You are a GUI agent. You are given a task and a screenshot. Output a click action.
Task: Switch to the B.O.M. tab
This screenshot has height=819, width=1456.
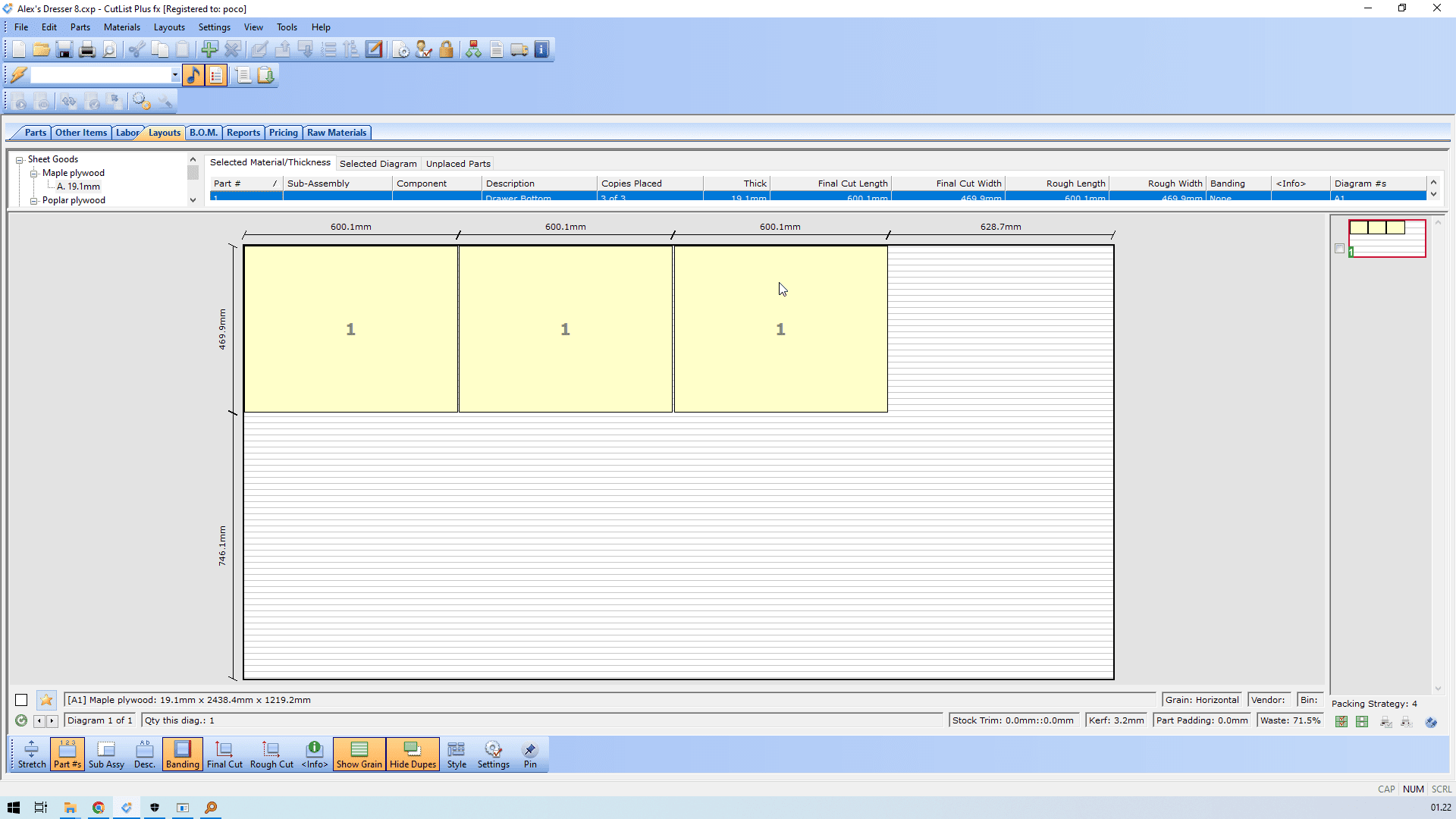point(203,133)
